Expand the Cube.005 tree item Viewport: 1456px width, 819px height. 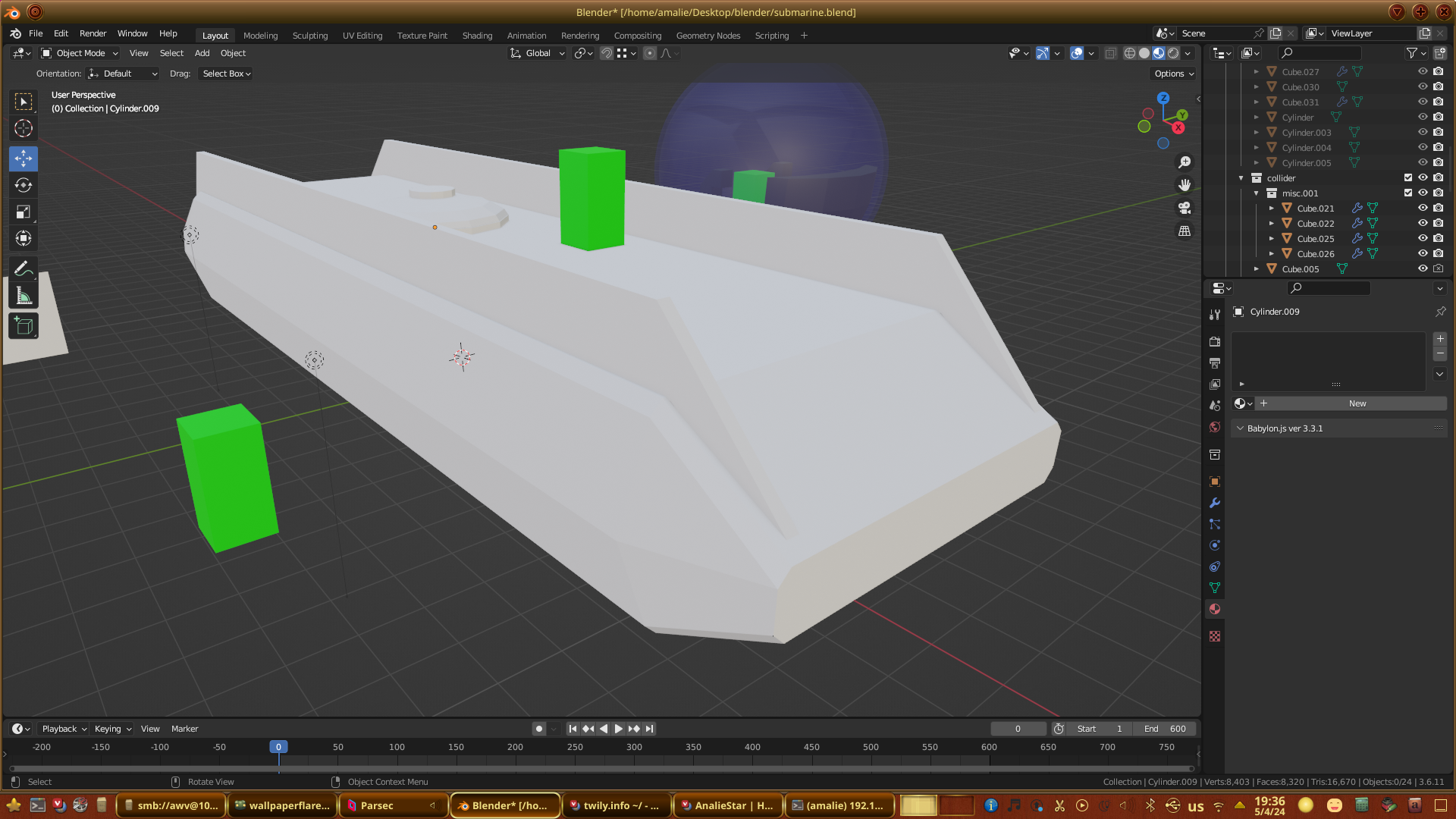pos(1257,268)
